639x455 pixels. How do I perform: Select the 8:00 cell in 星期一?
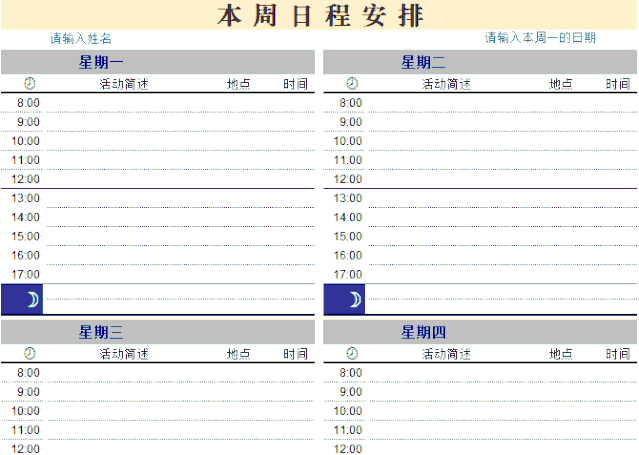pos(28,103)
